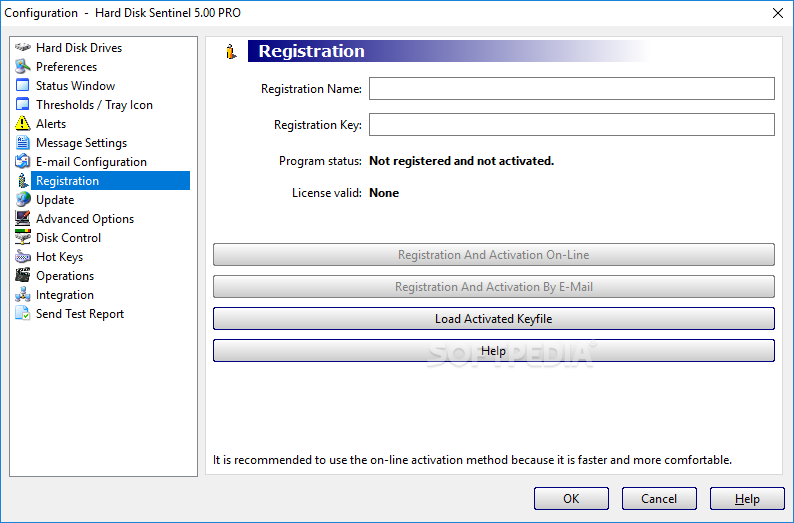Click the Message Settings icon
This screenshot has width=794, height=523.
pos(23,142)
